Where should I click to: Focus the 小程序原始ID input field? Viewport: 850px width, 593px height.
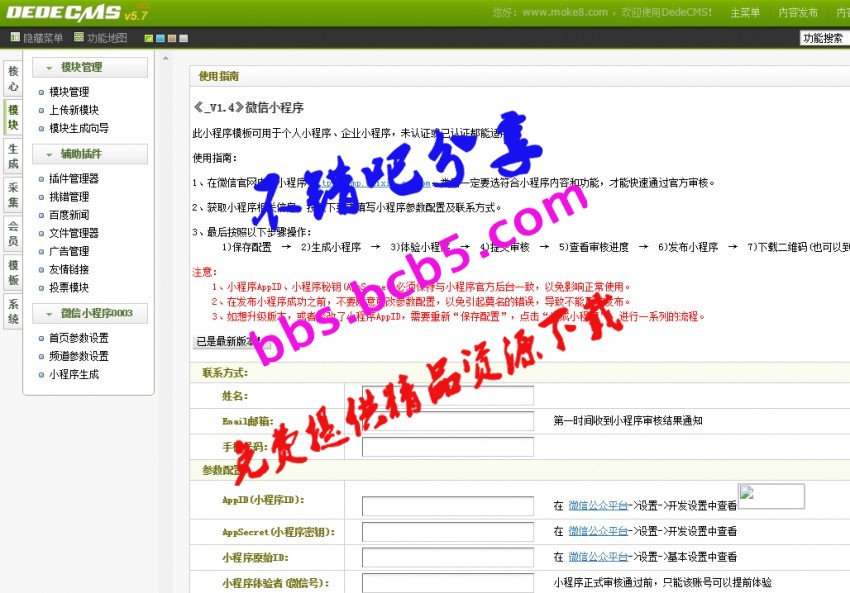(x=448, y=557)
